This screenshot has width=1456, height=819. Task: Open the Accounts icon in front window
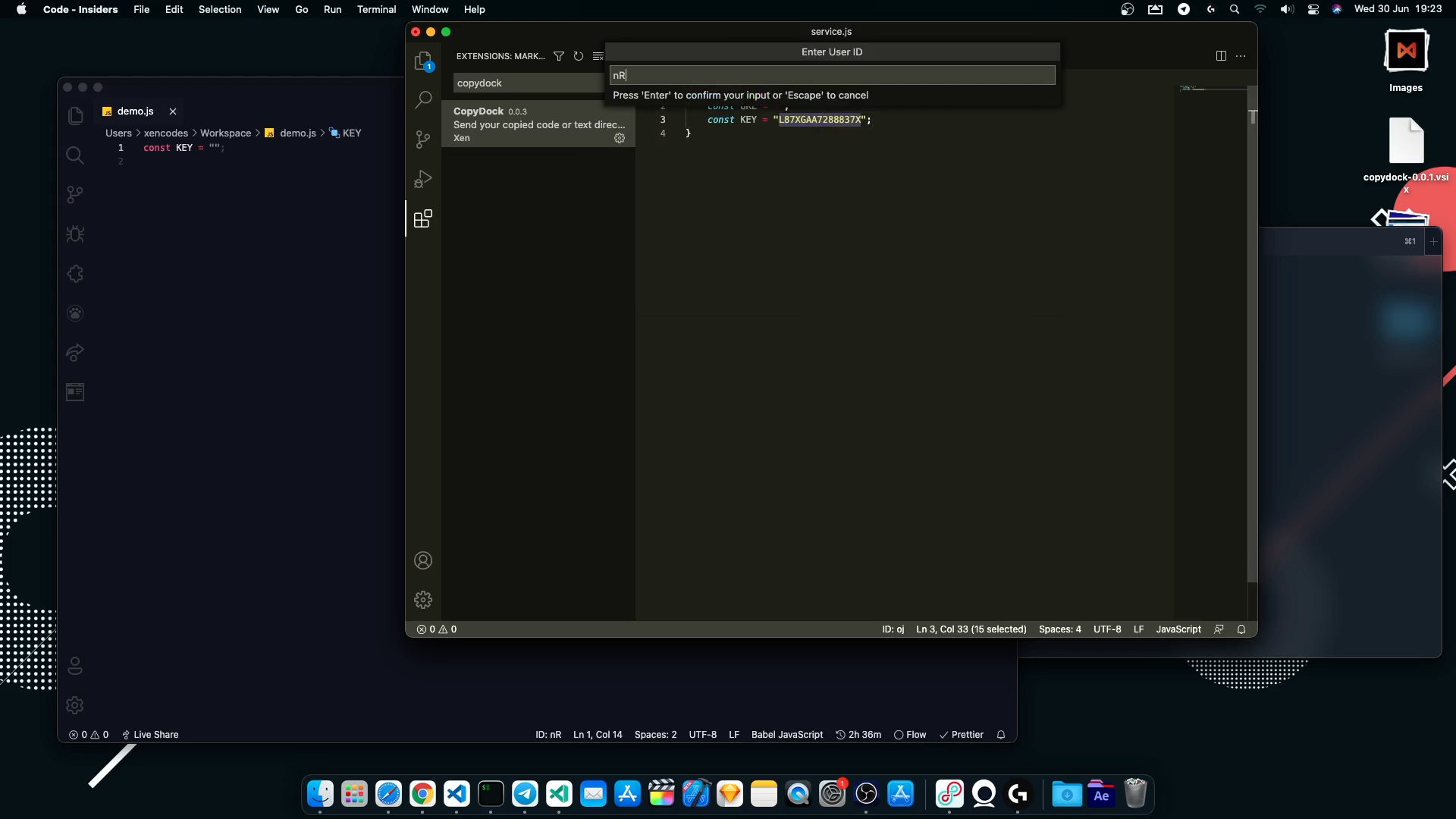(423, 560)
